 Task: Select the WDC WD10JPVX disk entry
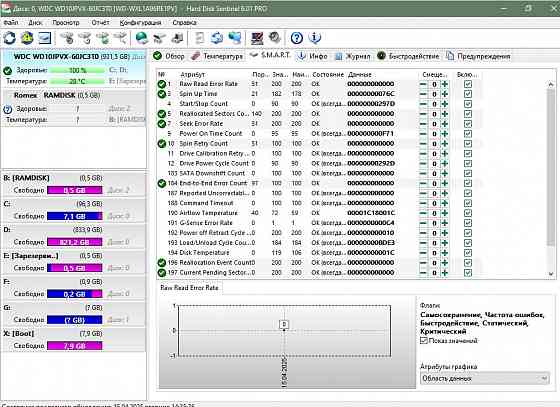click(74, 69)
